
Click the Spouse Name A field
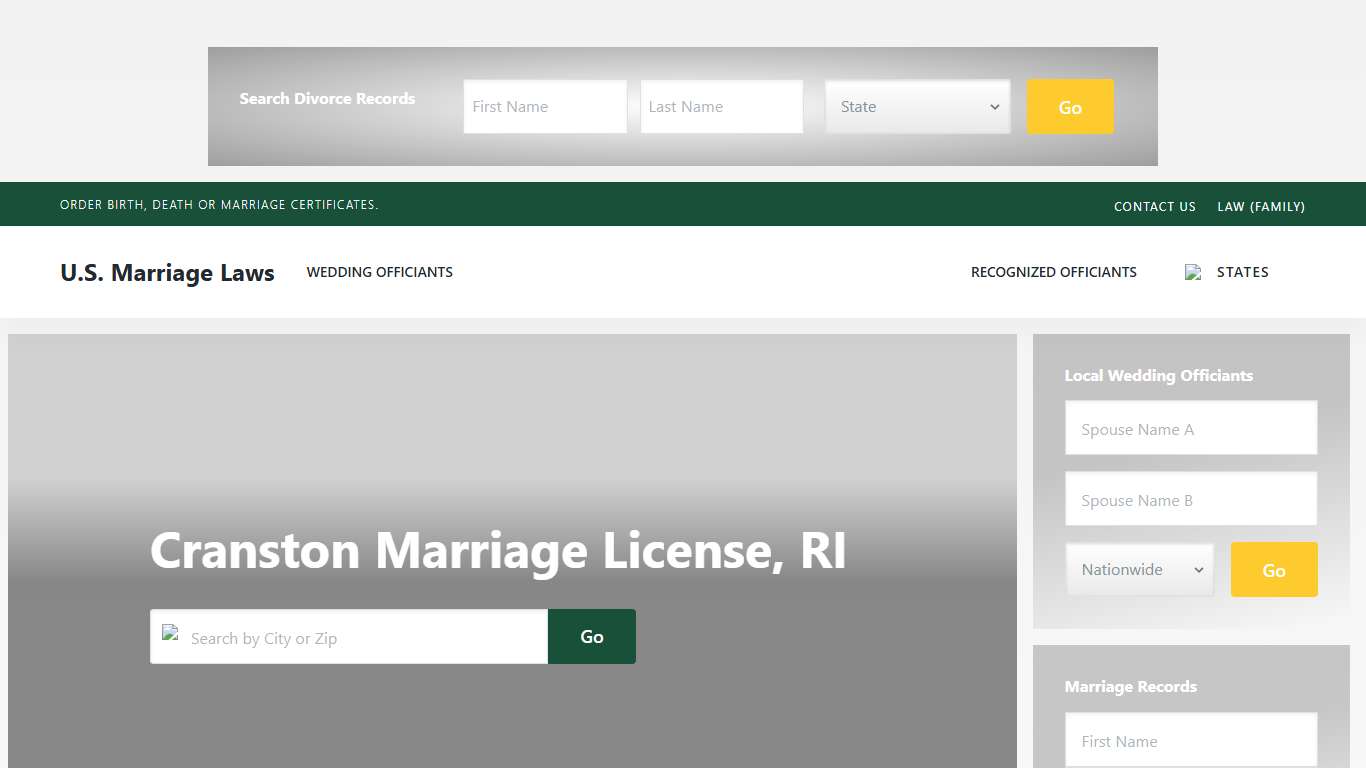click(1190, 428)
